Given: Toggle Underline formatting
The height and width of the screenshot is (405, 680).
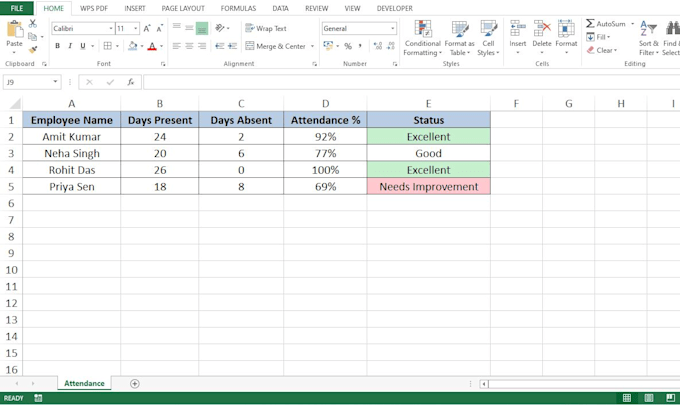Looking at the screenshot, I should click(x=82, y=46).
